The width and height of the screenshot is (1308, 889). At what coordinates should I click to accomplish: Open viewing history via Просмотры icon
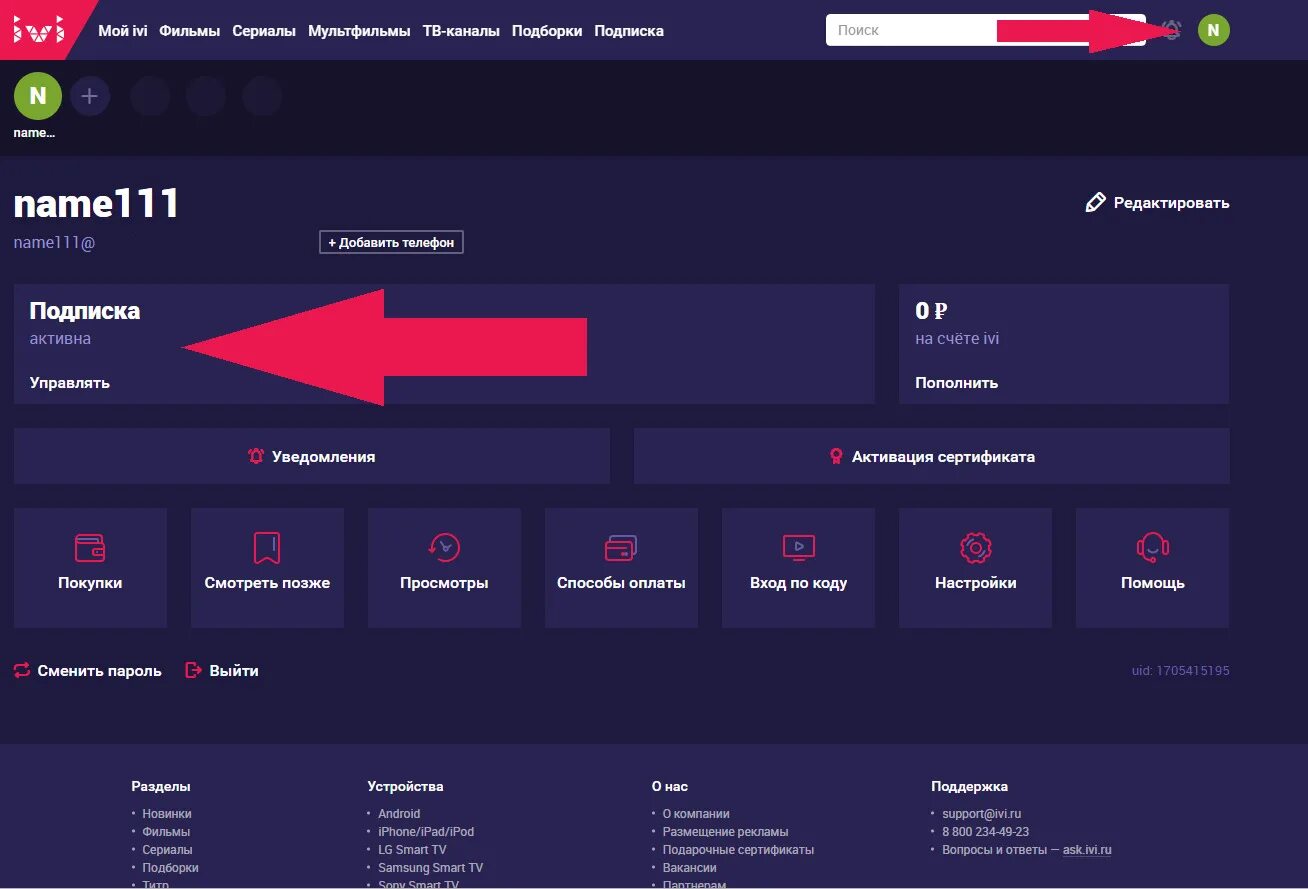(444, 548)
